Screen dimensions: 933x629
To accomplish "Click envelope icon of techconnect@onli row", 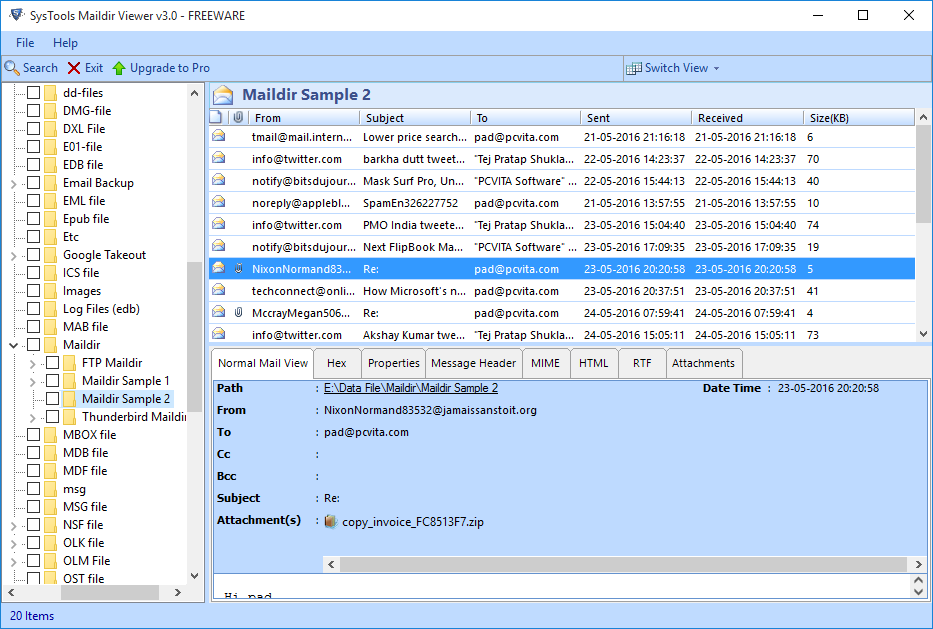I will (218, 290).
